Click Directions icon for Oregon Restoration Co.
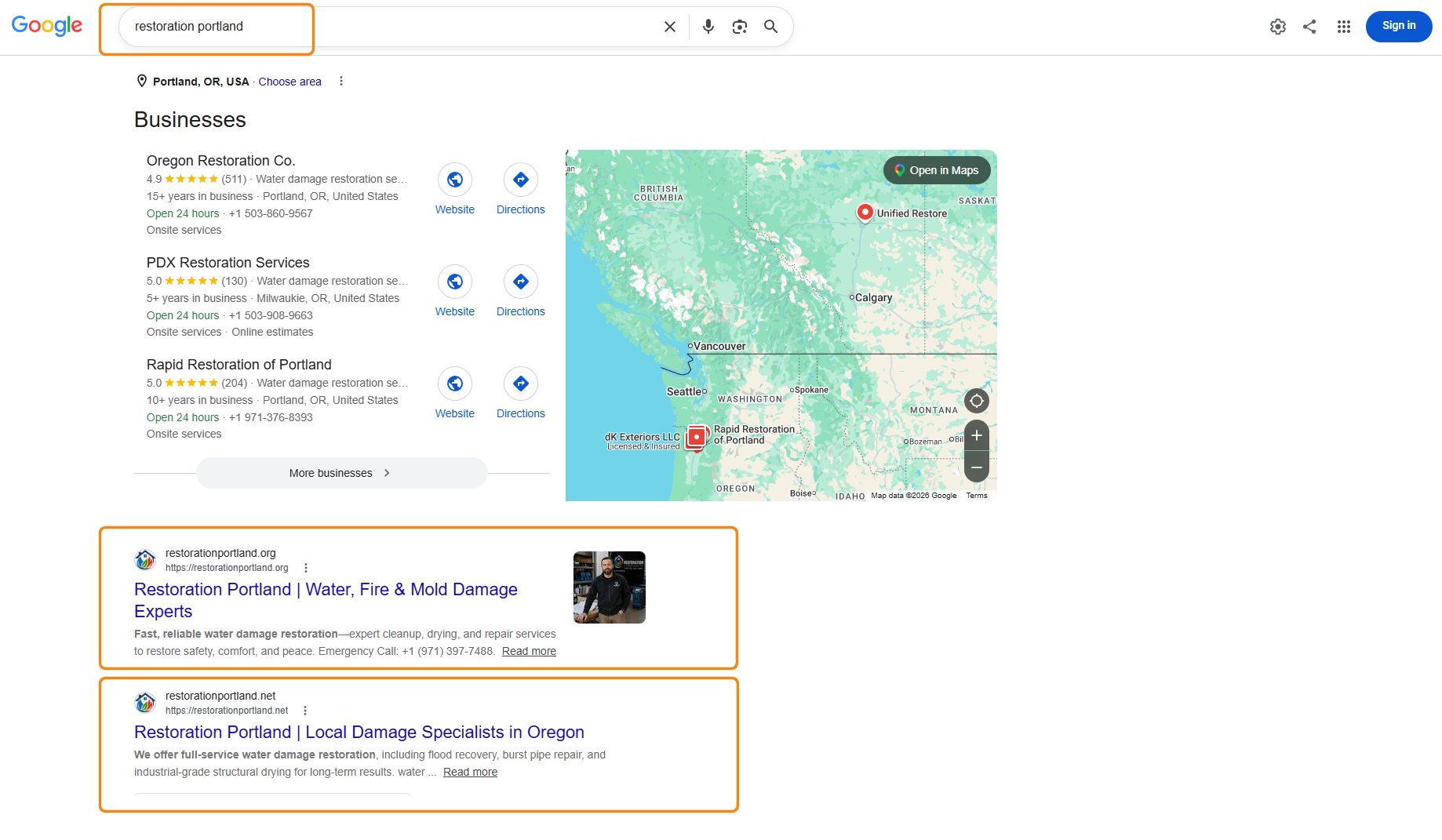 pos(521,180)
